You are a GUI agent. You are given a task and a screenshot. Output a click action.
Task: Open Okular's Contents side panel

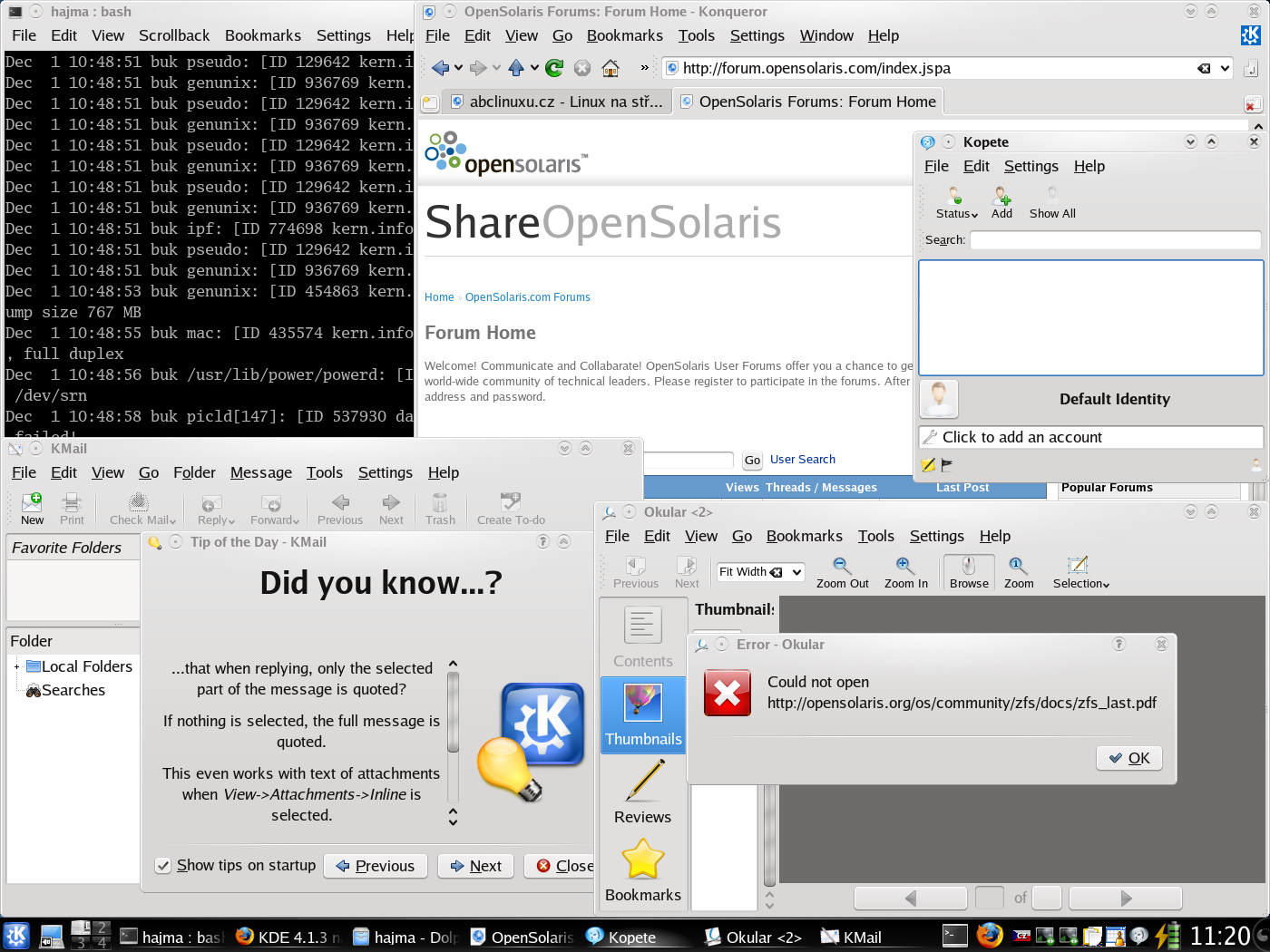643,637
